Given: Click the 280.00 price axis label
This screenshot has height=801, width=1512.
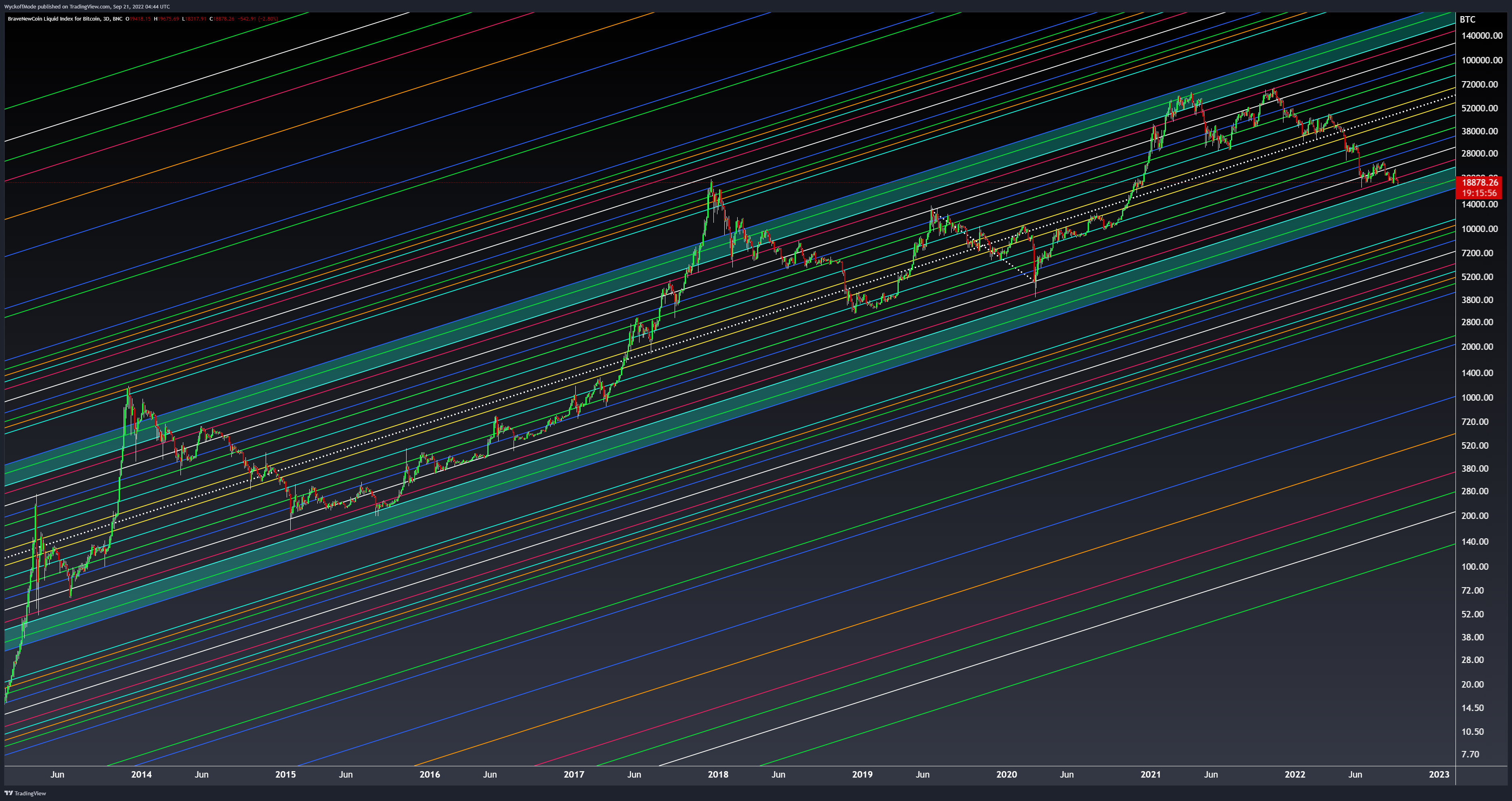Looking at the screenshot, I should pyautogui.click(x=1475, y=491).
